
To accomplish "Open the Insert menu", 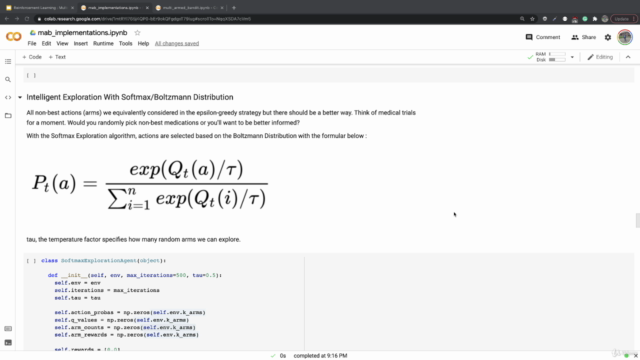I will tap(80, 43).
